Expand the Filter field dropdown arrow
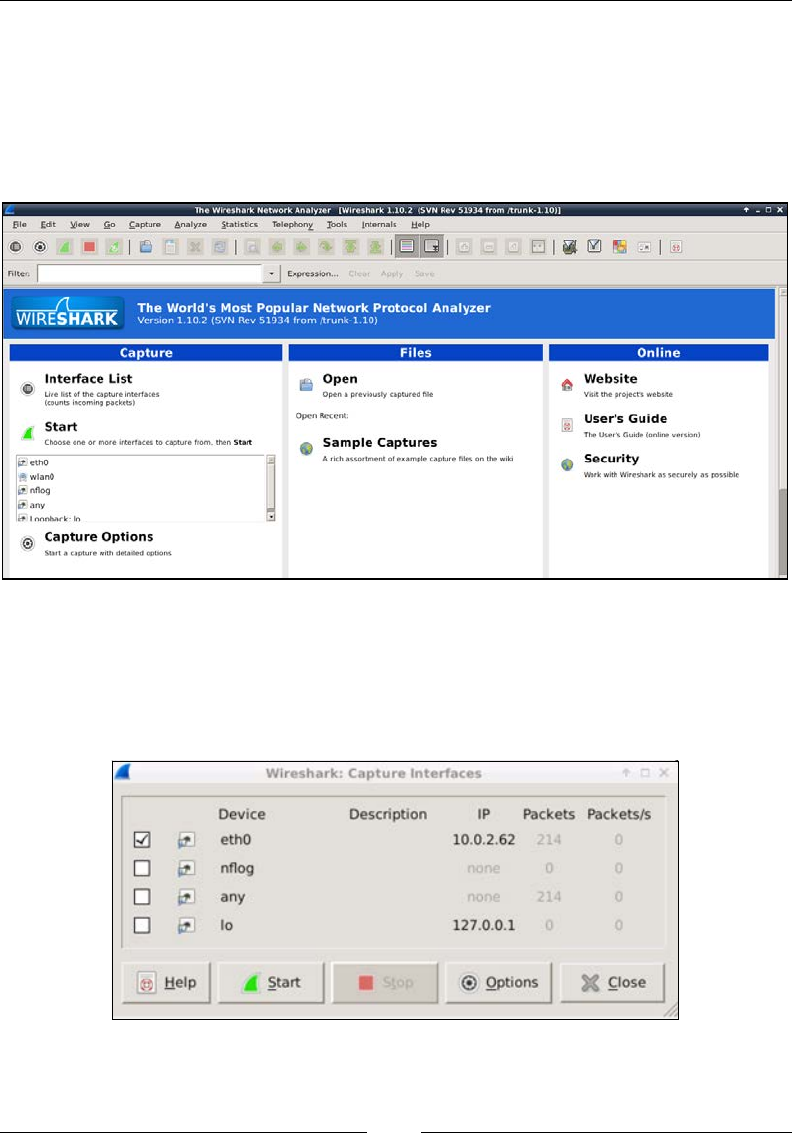792x1142 pixels. click(271, 274)
